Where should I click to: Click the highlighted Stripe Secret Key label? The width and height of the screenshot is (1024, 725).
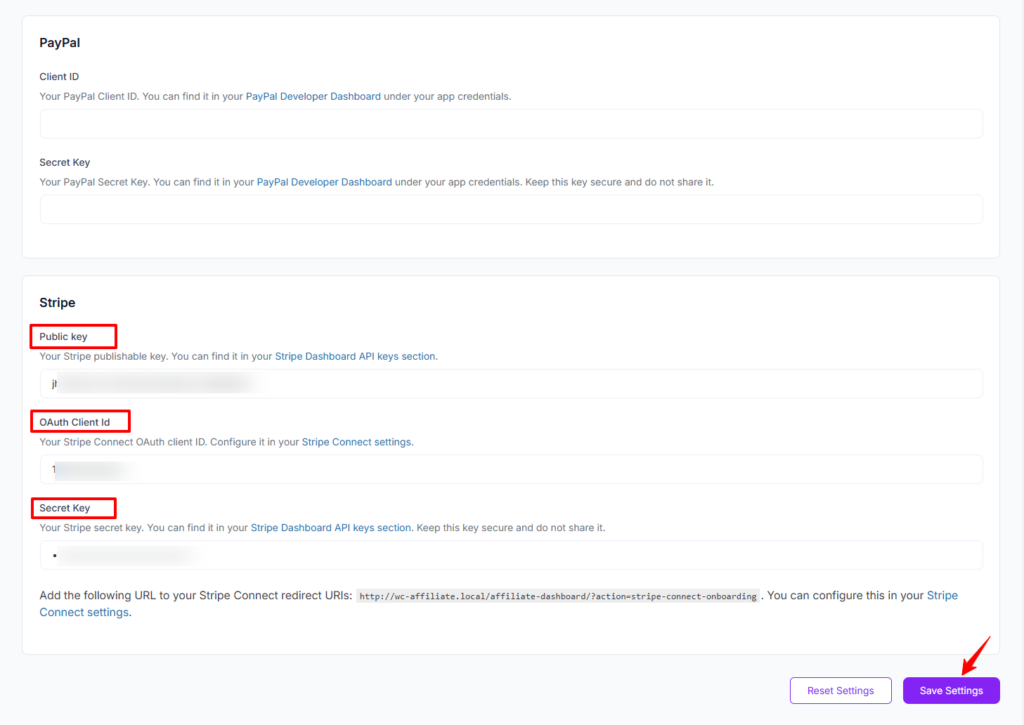tap(65, 508)
